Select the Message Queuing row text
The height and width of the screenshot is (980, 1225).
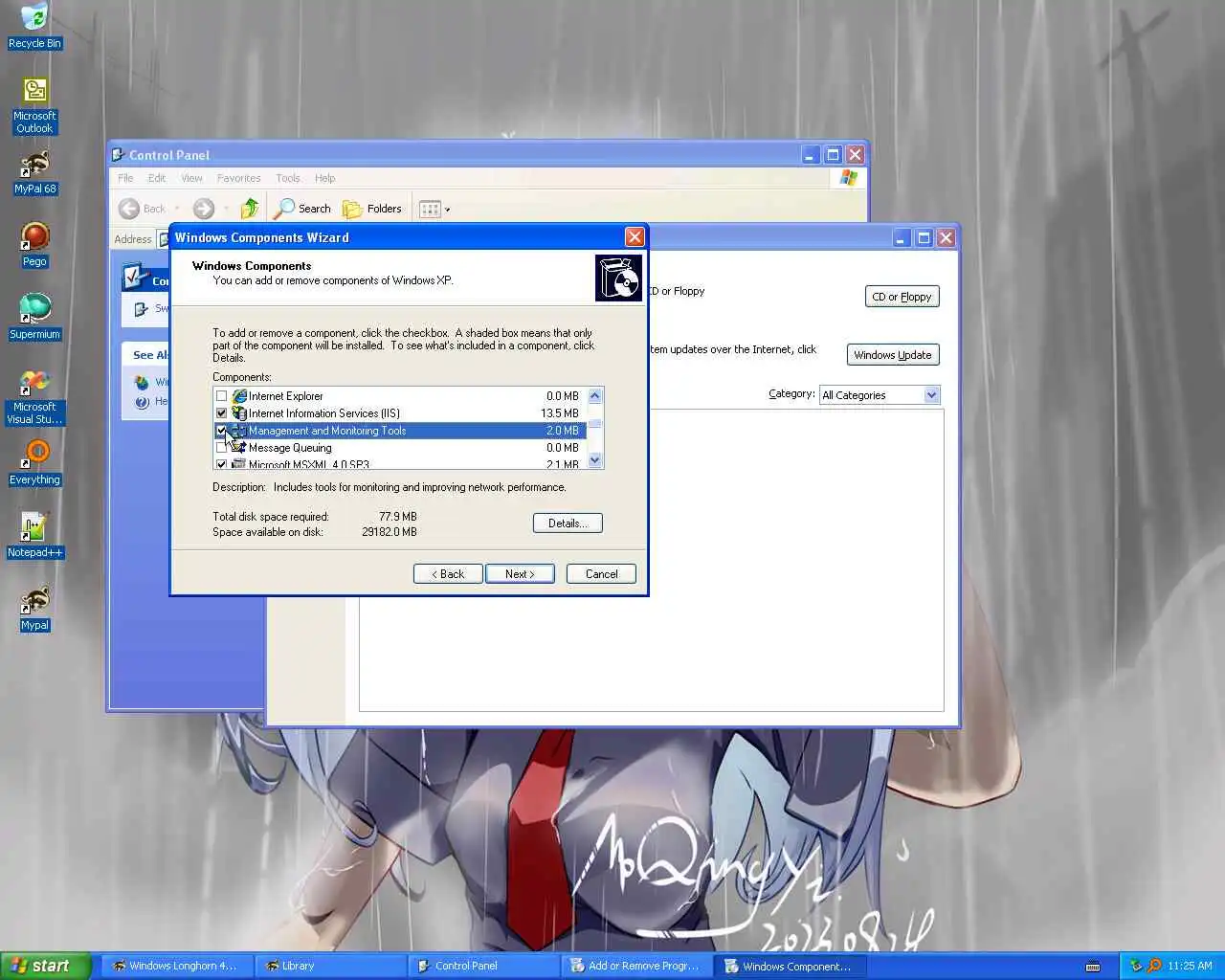click(x=290, y=447)
